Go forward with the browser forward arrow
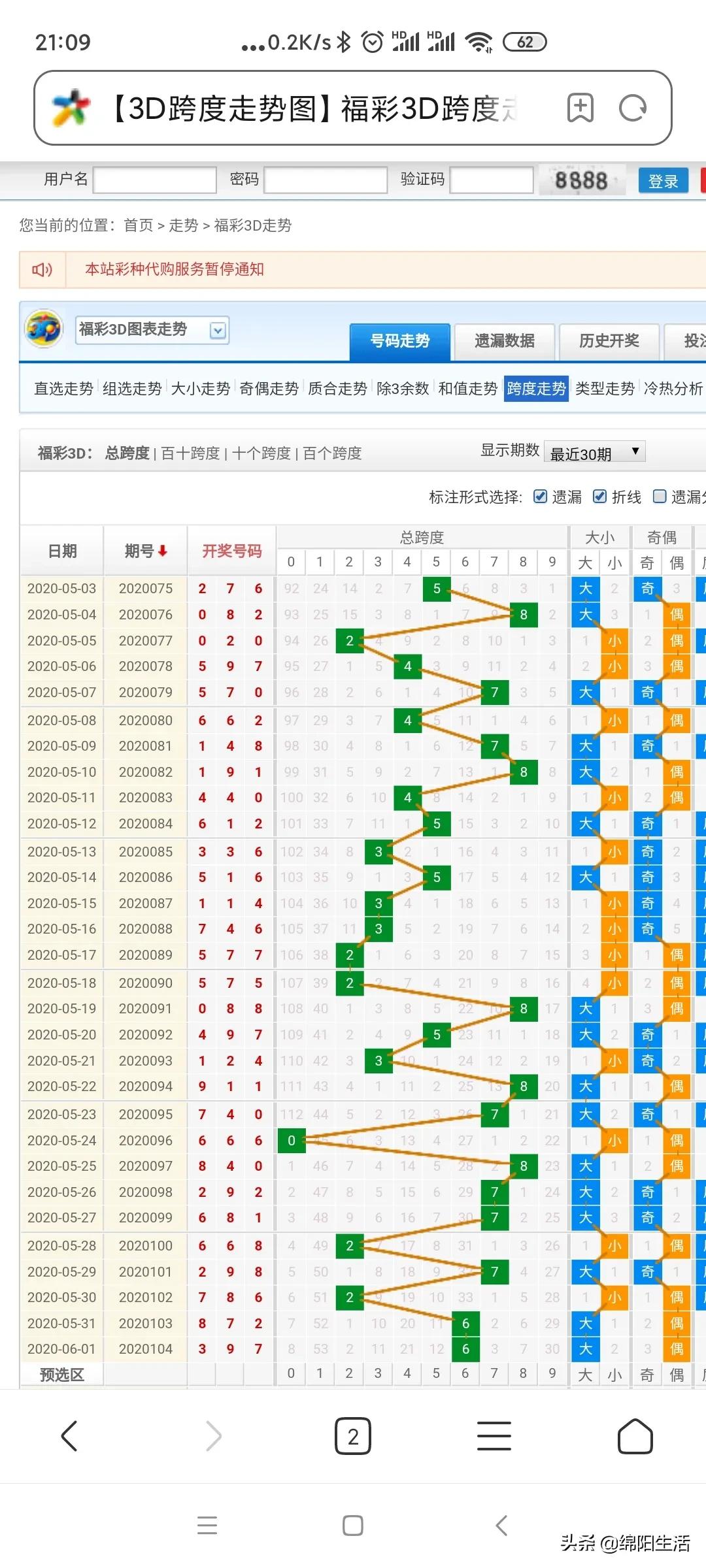 pyautogui.click(x=214, y=1436)
